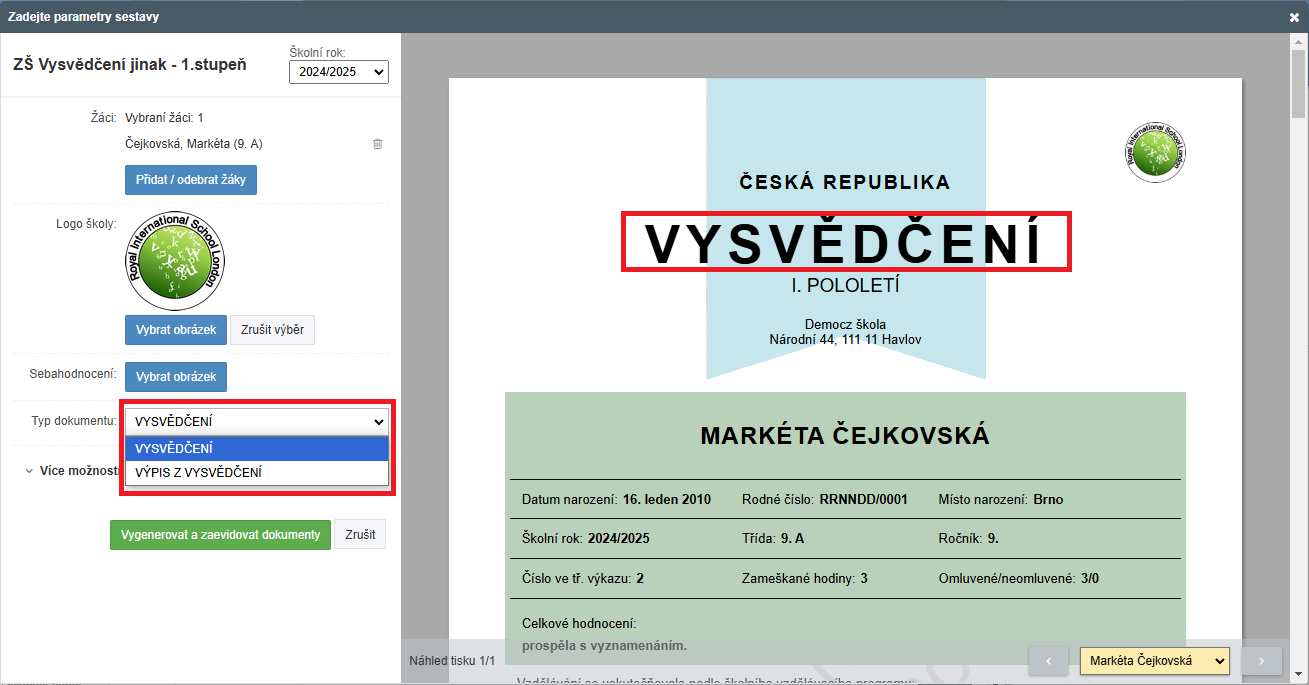Close the Zadejte parametry sestavy dialog

[x=1294, y=17]
